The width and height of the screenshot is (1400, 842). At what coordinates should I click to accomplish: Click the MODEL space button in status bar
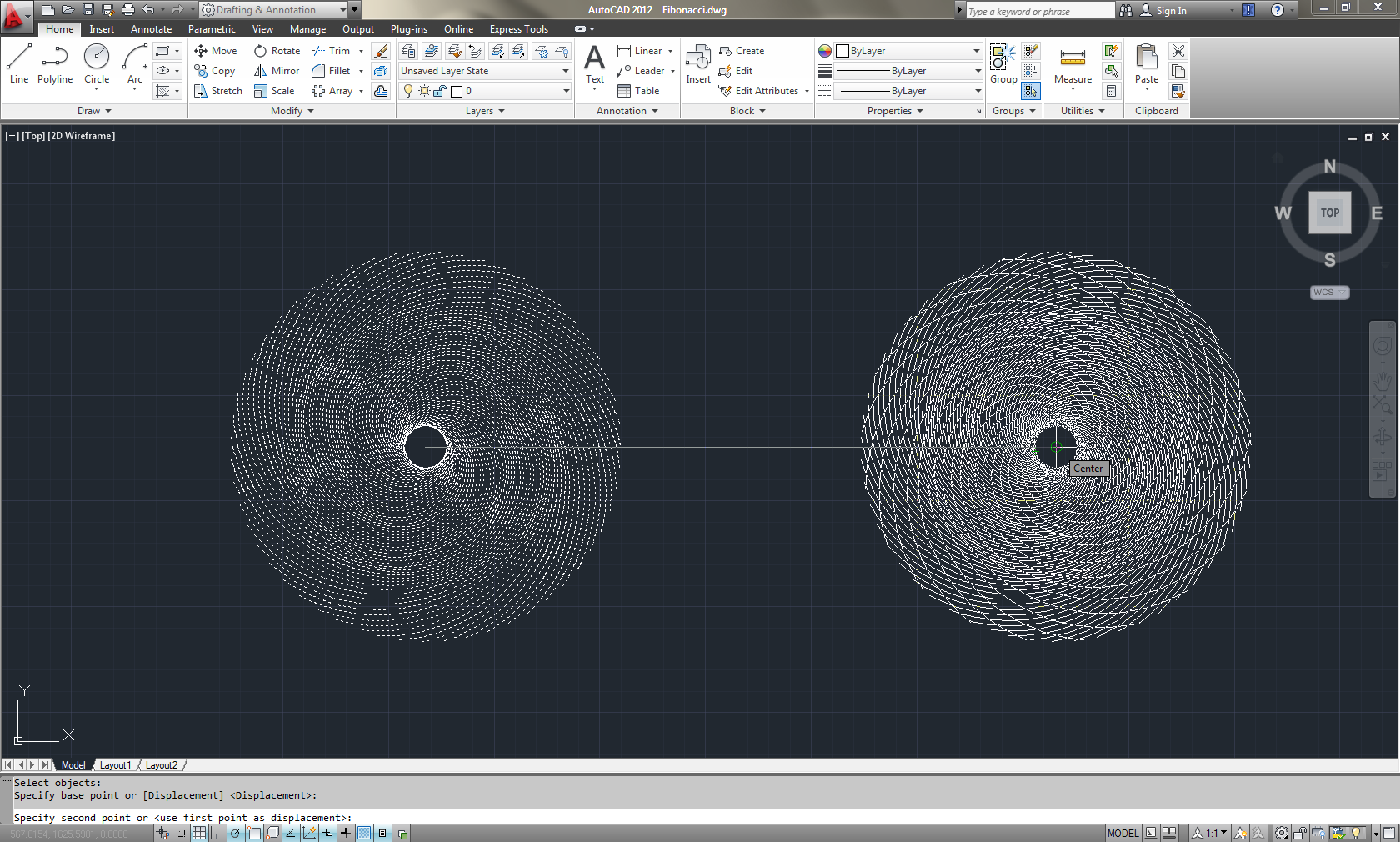pos(1122,833)
